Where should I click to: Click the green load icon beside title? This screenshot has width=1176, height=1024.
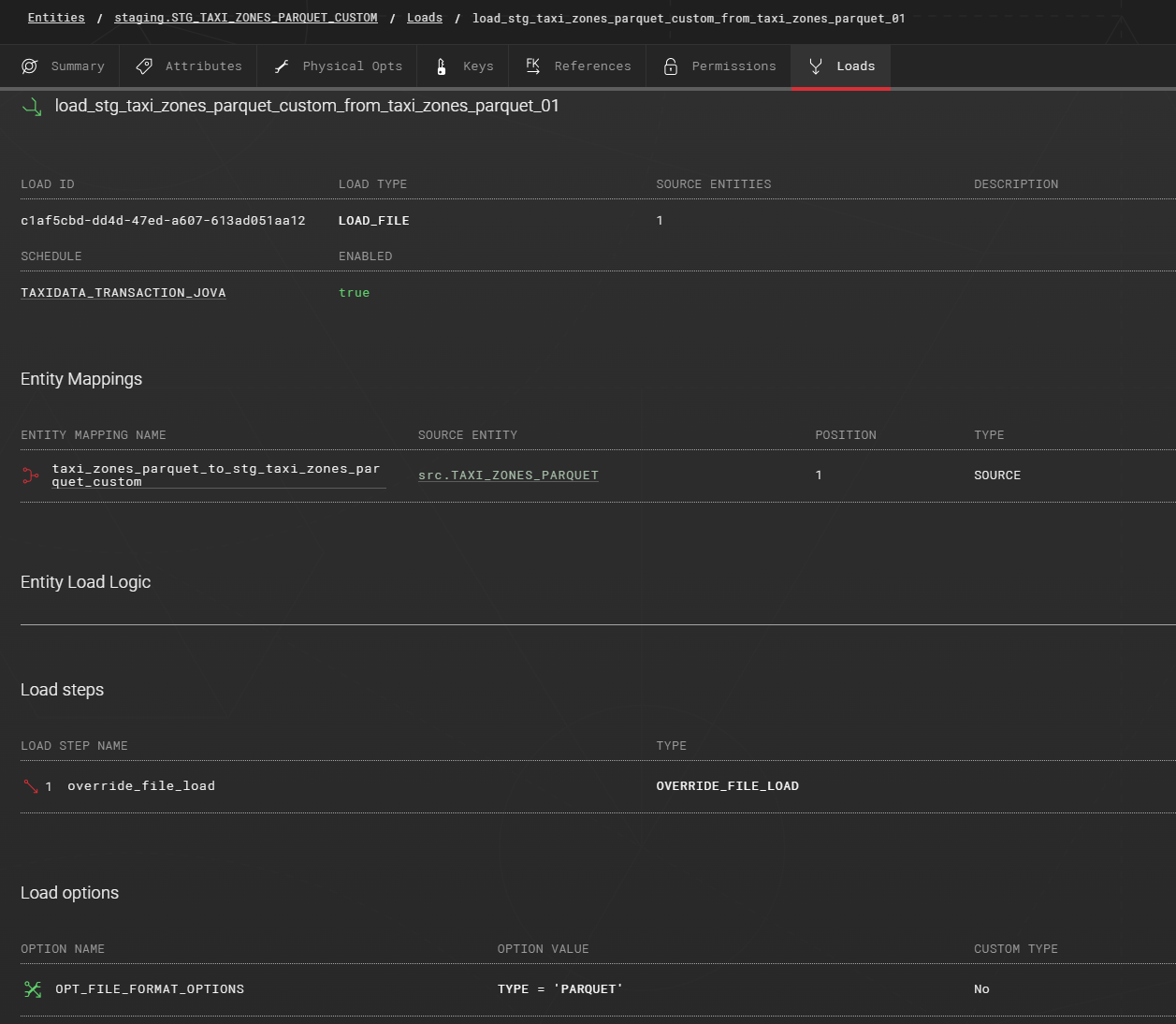[32, 107]
